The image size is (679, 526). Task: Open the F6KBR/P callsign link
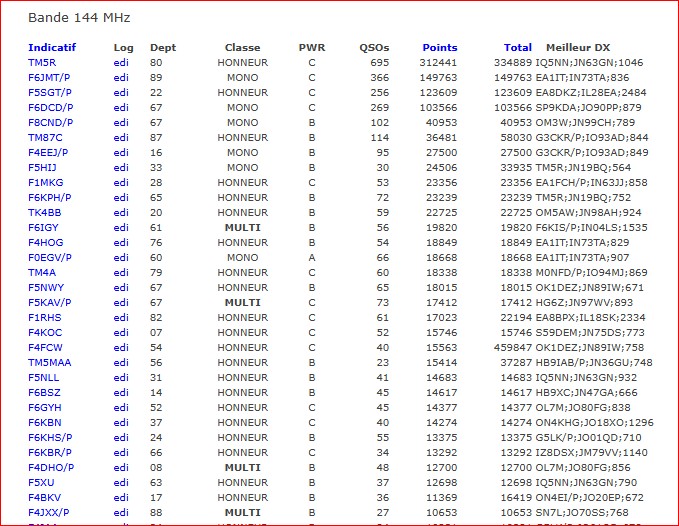50,453
